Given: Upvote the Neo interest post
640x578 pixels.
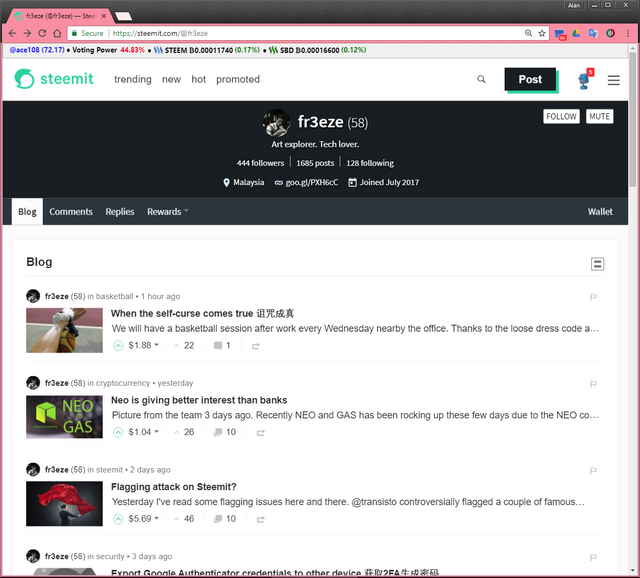Looking at the screenshot, I should coord(118,432).
